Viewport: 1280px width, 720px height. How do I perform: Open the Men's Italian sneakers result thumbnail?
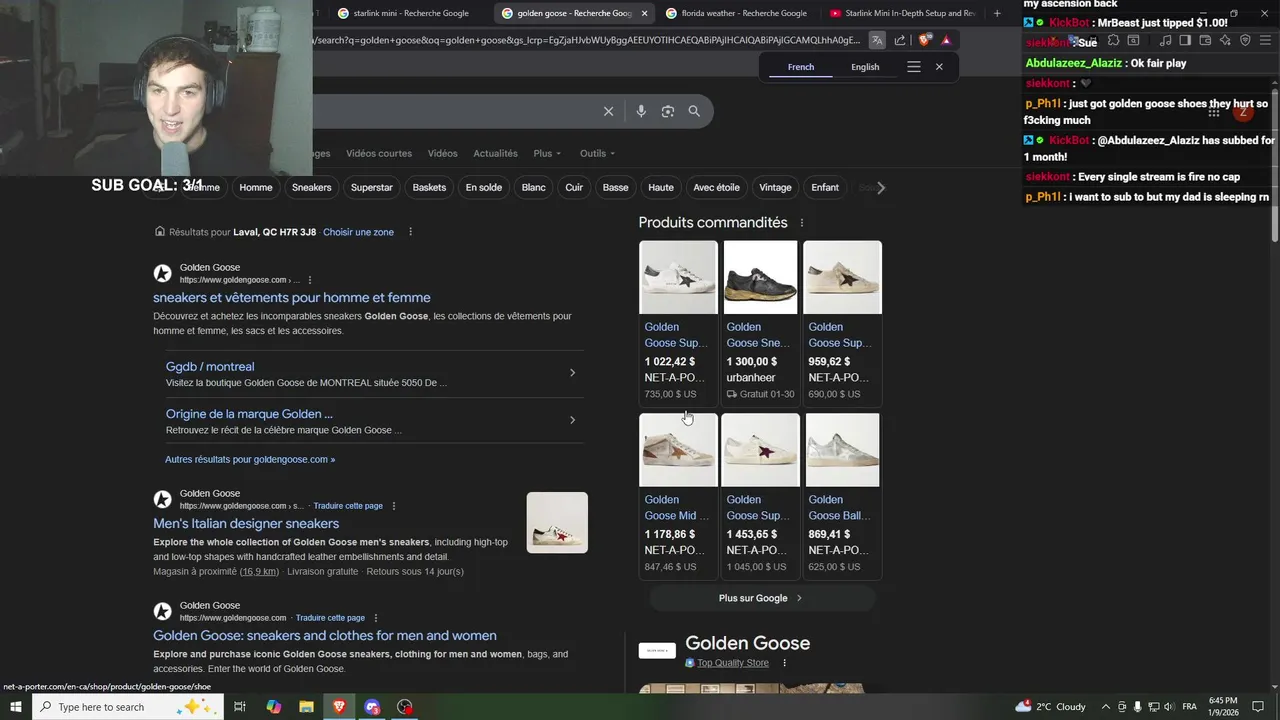click(x=557, y=523)
